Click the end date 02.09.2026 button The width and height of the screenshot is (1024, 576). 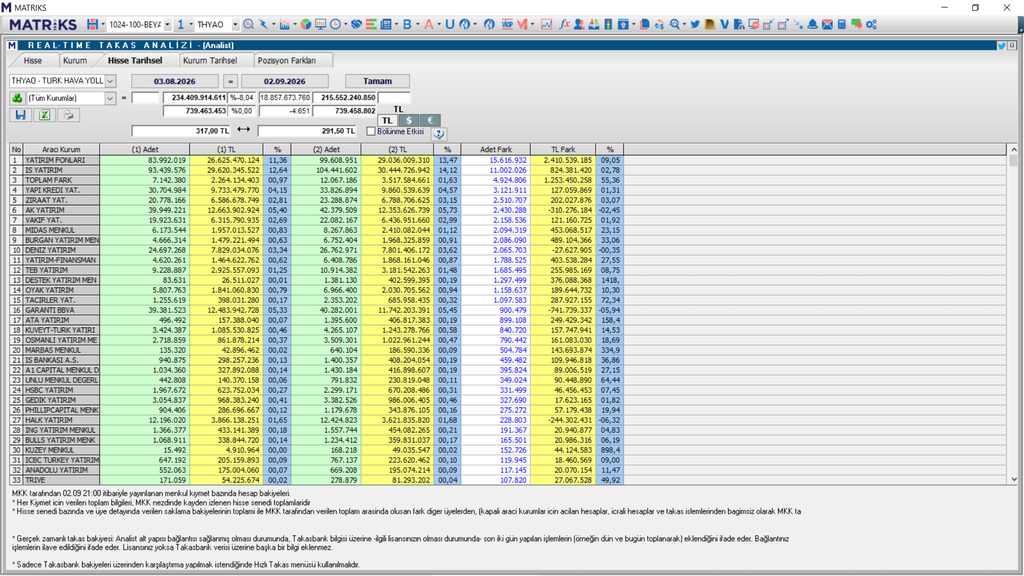point(285,81)
